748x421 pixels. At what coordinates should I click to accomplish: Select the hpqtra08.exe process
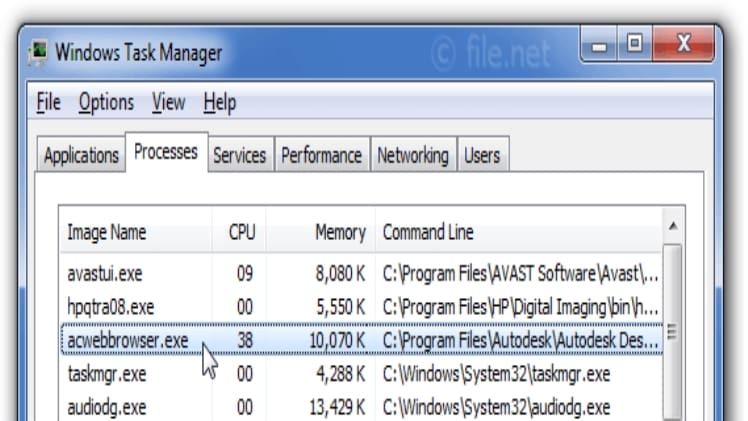(110, 306)
